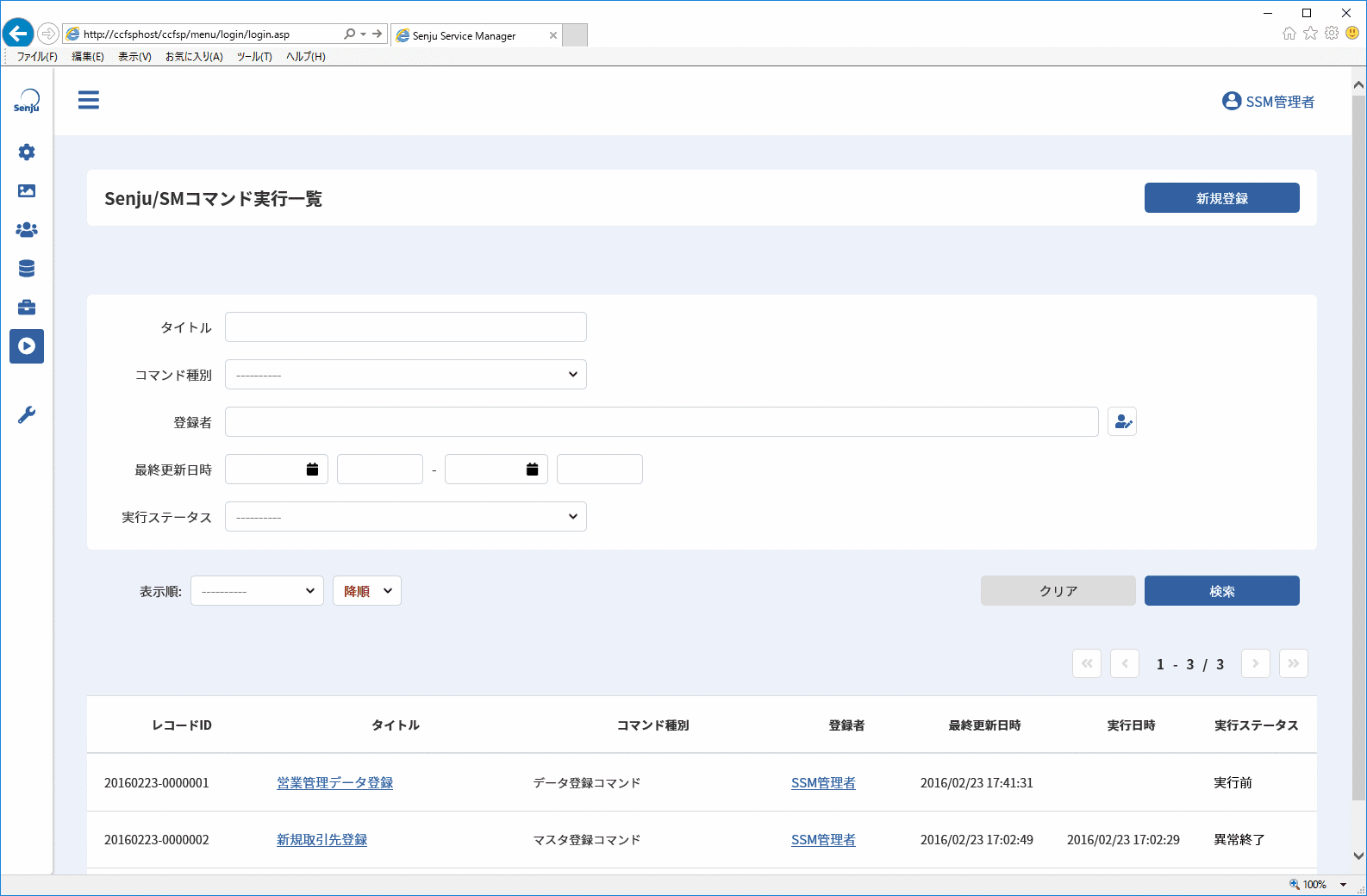Select the play command sidebar icon

click(x=27, y=346)
